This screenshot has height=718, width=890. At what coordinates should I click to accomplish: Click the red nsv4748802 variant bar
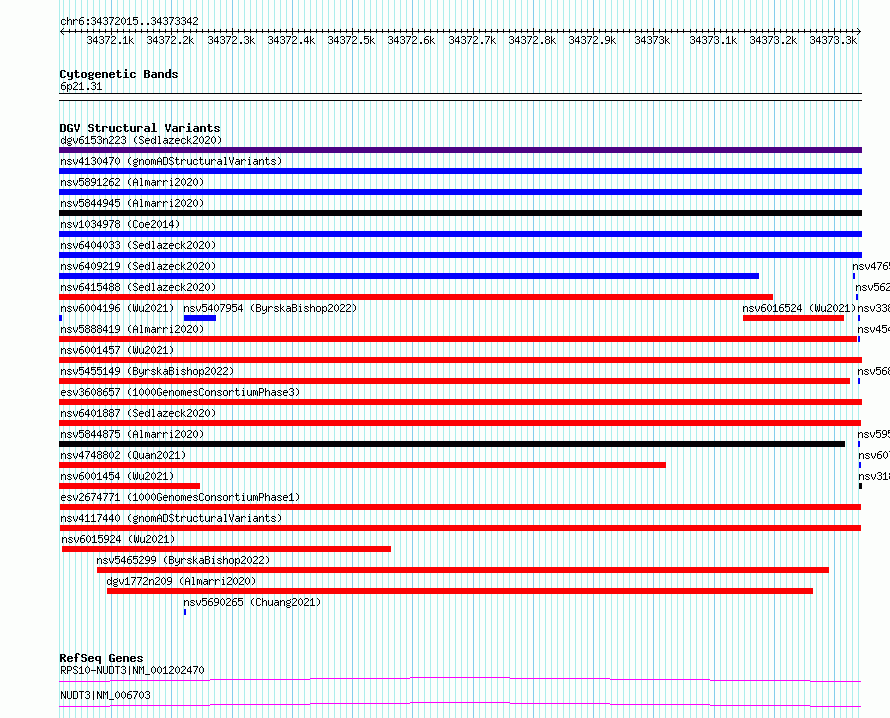(x=362, y=465)
